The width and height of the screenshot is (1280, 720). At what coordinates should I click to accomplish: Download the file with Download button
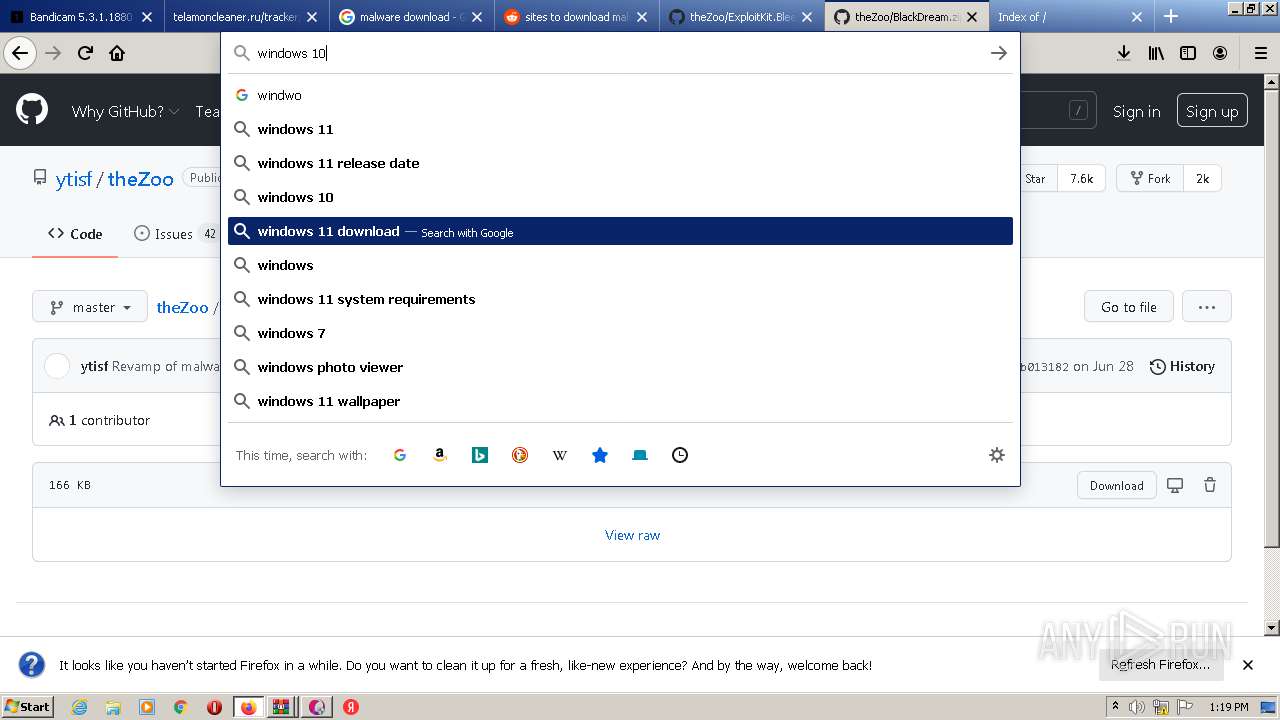tap(1117, 485)
